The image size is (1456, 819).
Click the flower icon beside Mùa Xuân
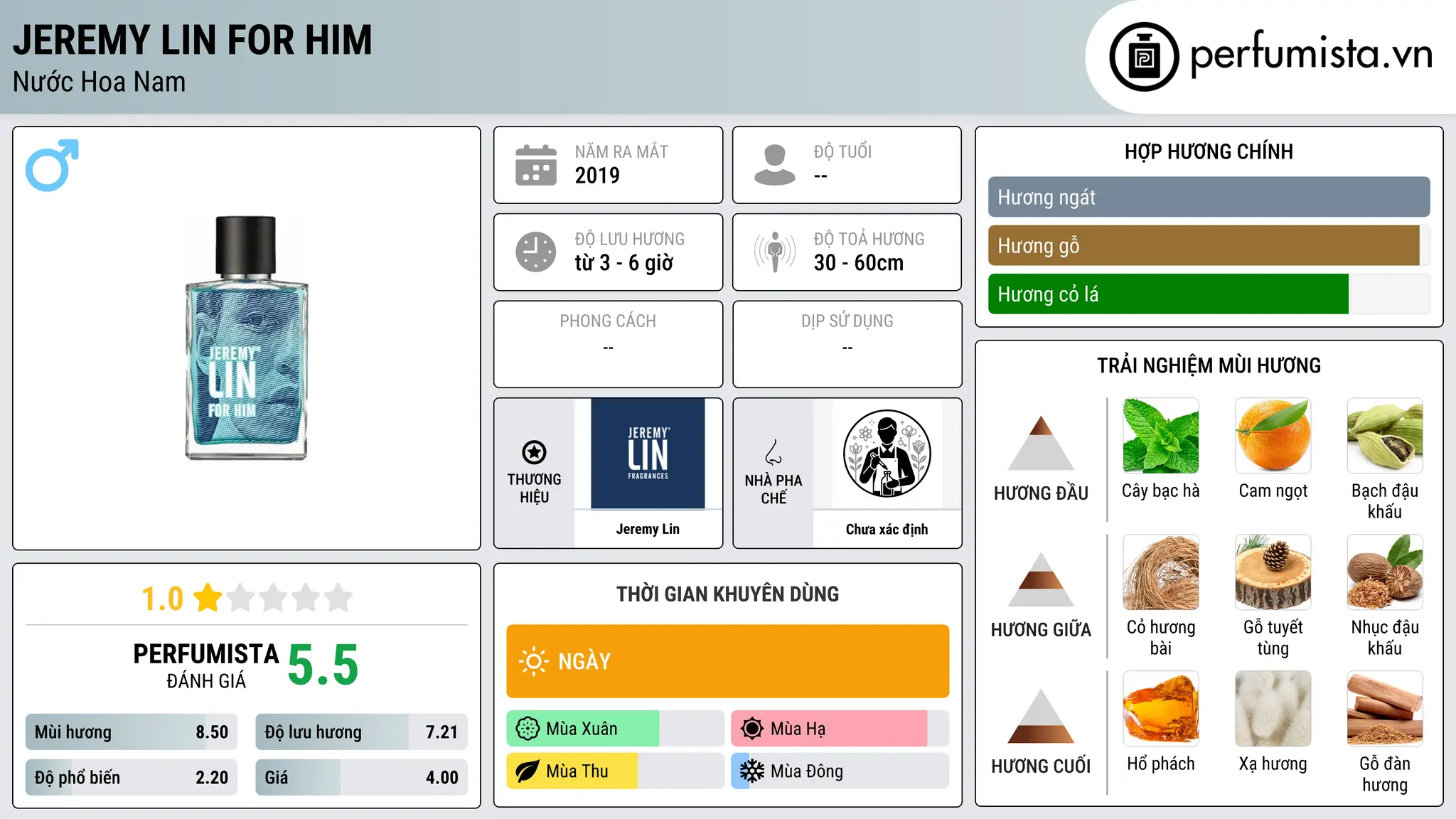coord(528,729)
